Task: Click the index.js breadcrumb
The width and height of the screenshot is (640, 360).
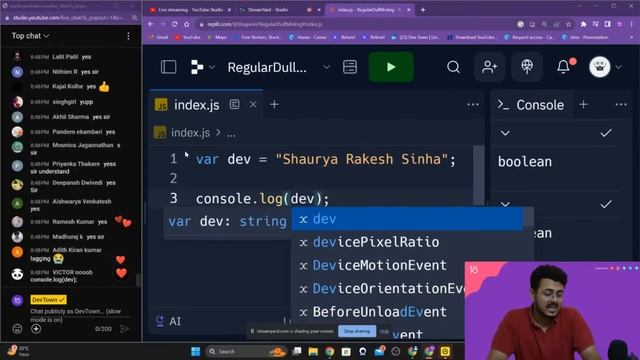Action: coord(190,133)
